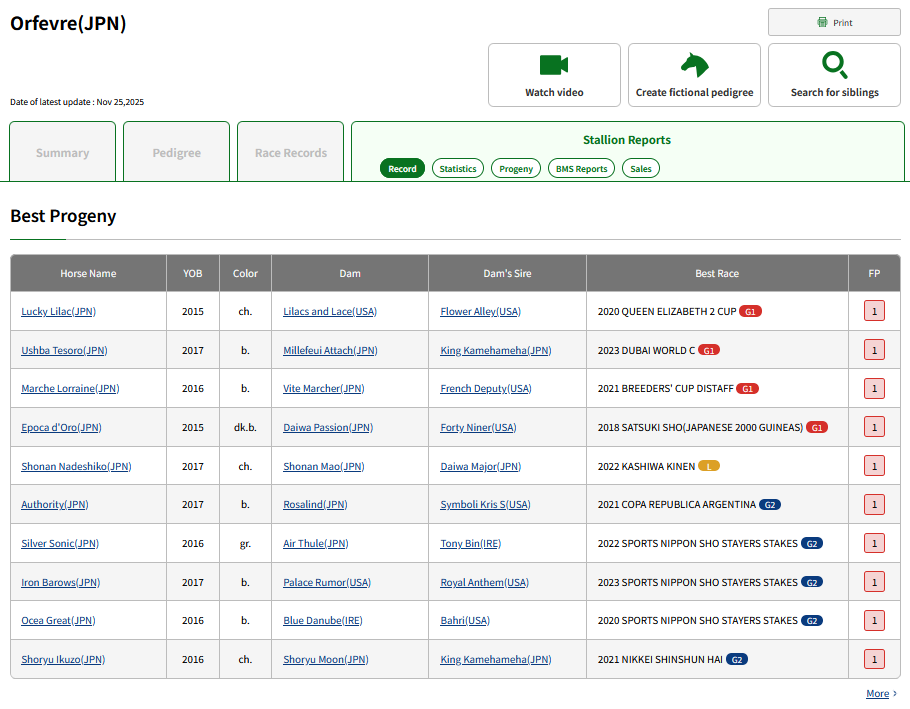Open dam's sire Daiwa Major(JPN)
The image size is (910, 709).
coord(481,466)
